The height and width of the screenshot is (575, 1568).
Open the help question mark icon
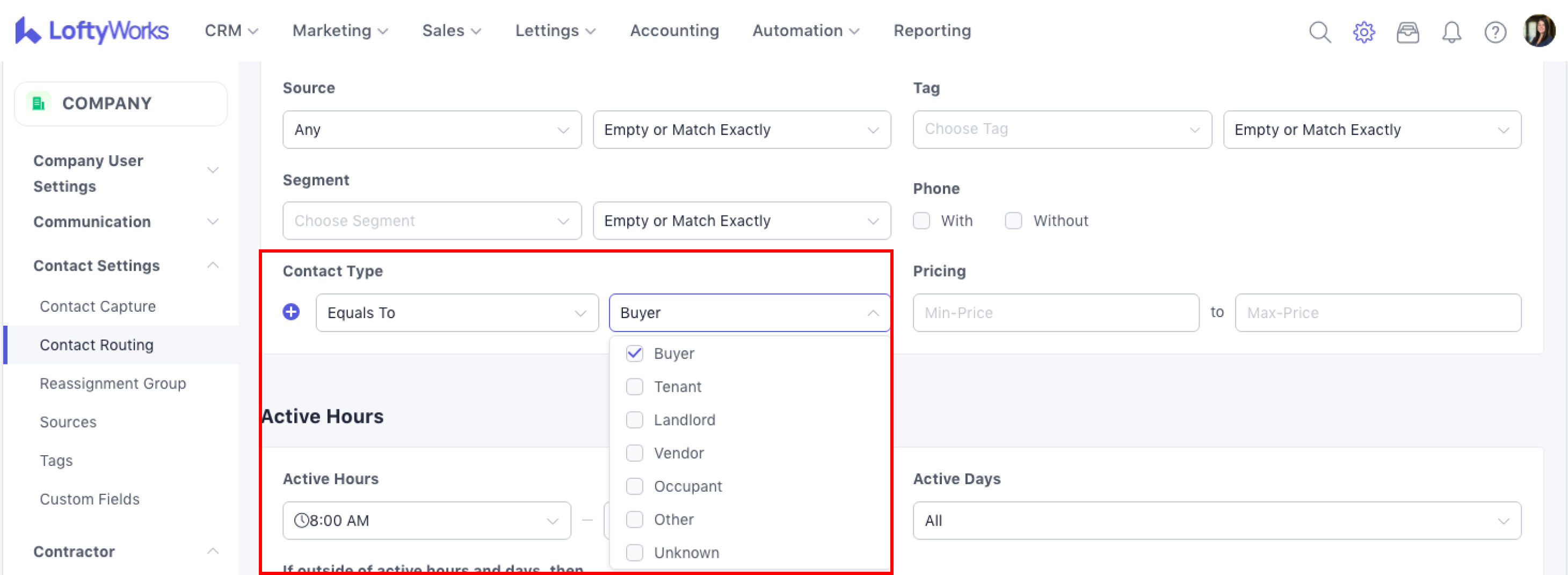pyautogui.click(x=1495, y=32)
